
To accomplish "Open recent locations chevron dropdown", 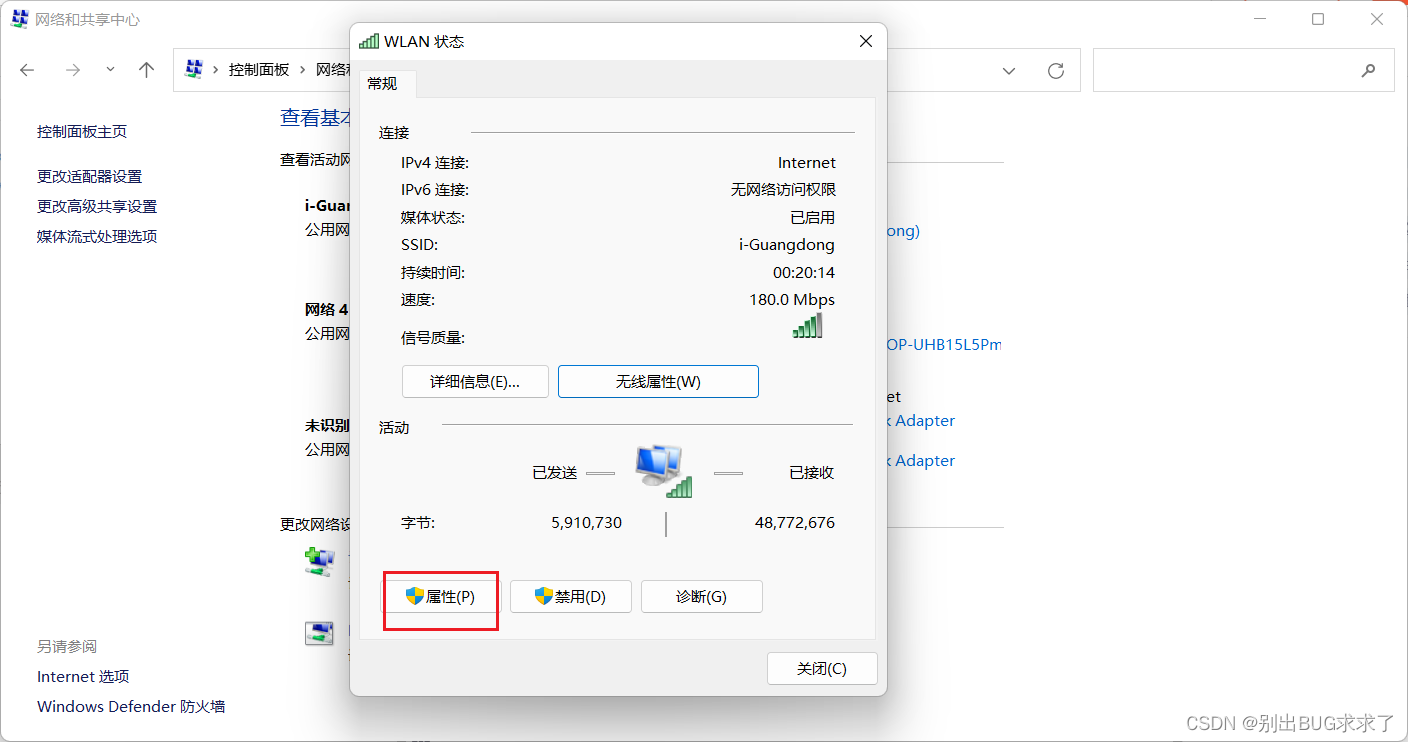I will (110, 70).
